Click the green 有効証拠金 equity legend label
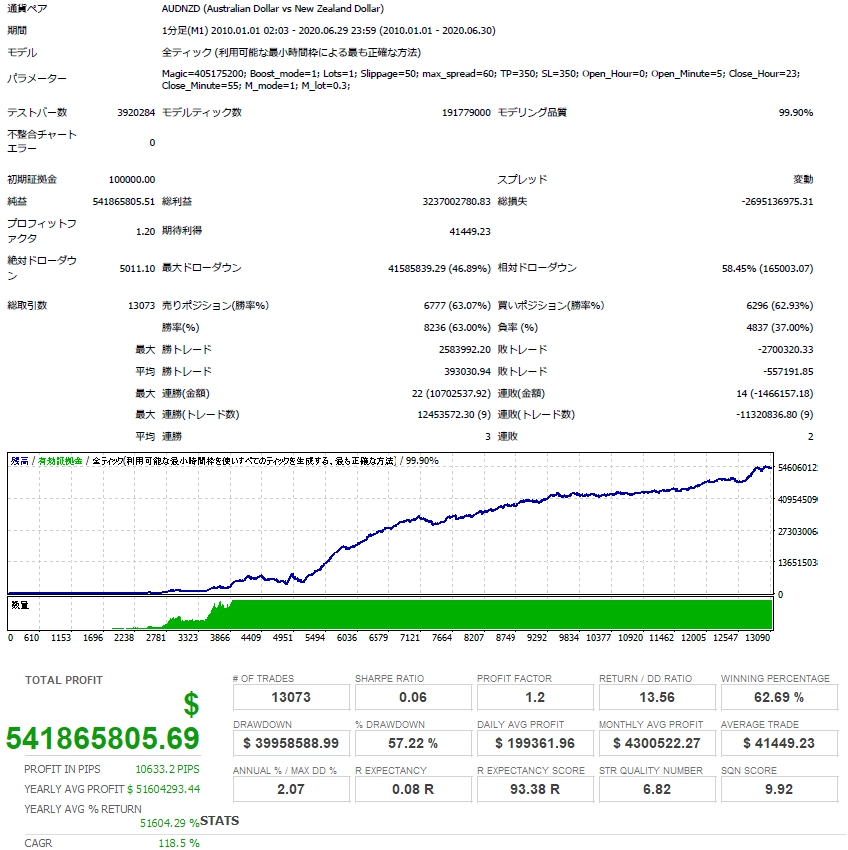 tap(60, 461)
